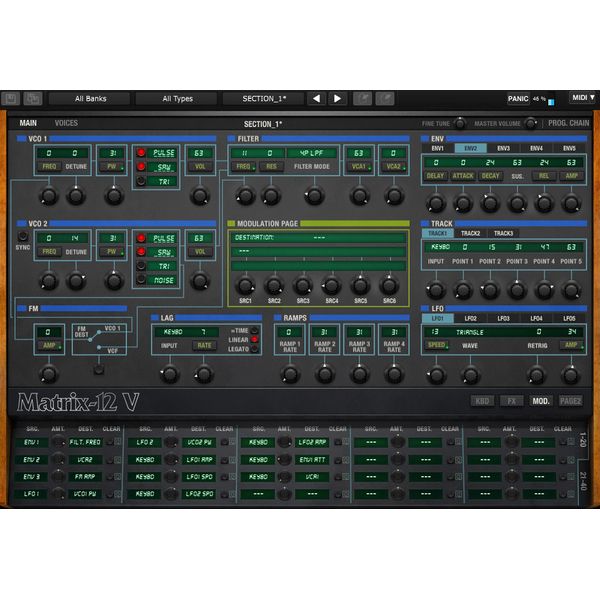
Task: Click the import preset icon
Action: [x=362, y=99]
